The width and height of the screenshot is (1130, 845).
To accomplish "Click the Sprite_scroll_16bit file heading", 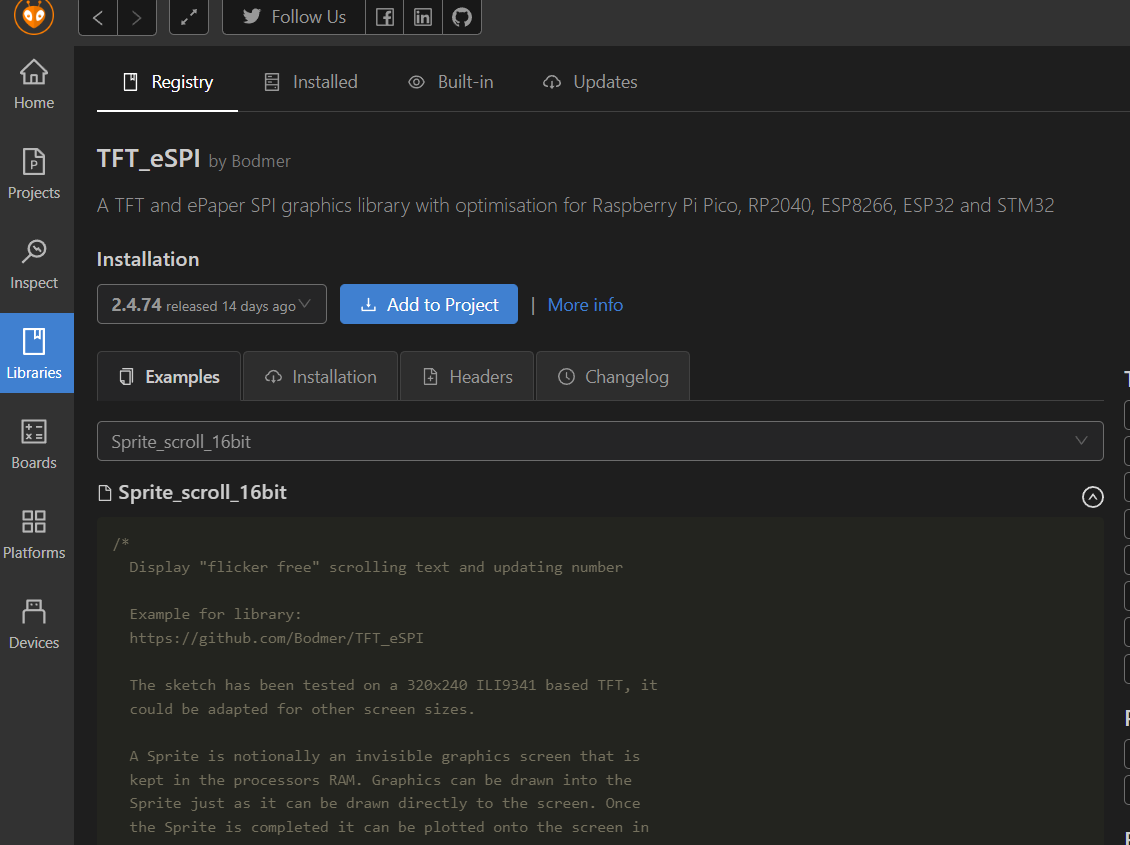I will pyautogui.click(x=202, y=493).
